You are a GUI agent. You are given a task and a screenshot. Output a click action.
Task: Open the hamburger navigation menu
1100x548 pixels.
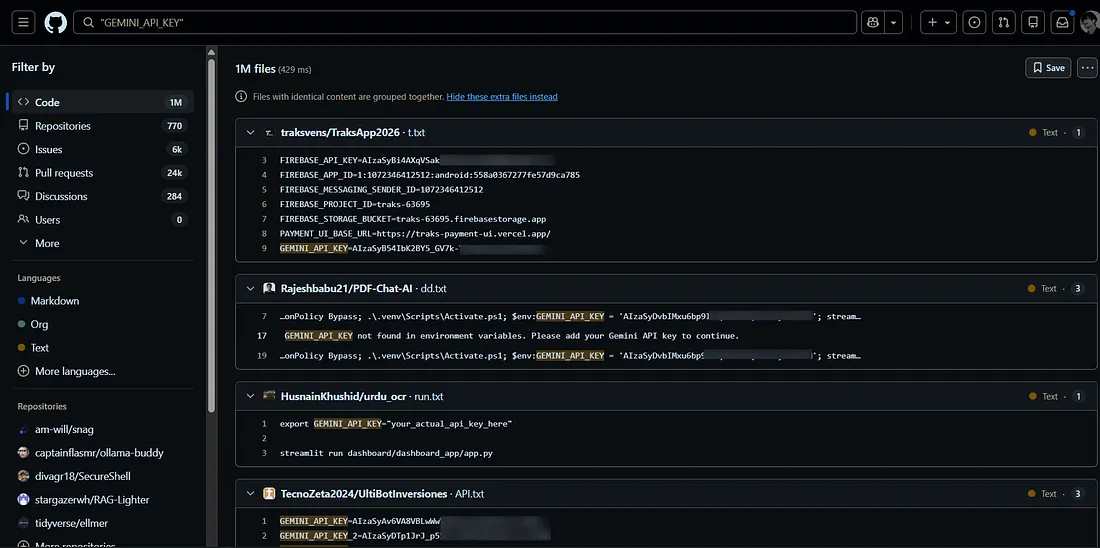(22, 22)
